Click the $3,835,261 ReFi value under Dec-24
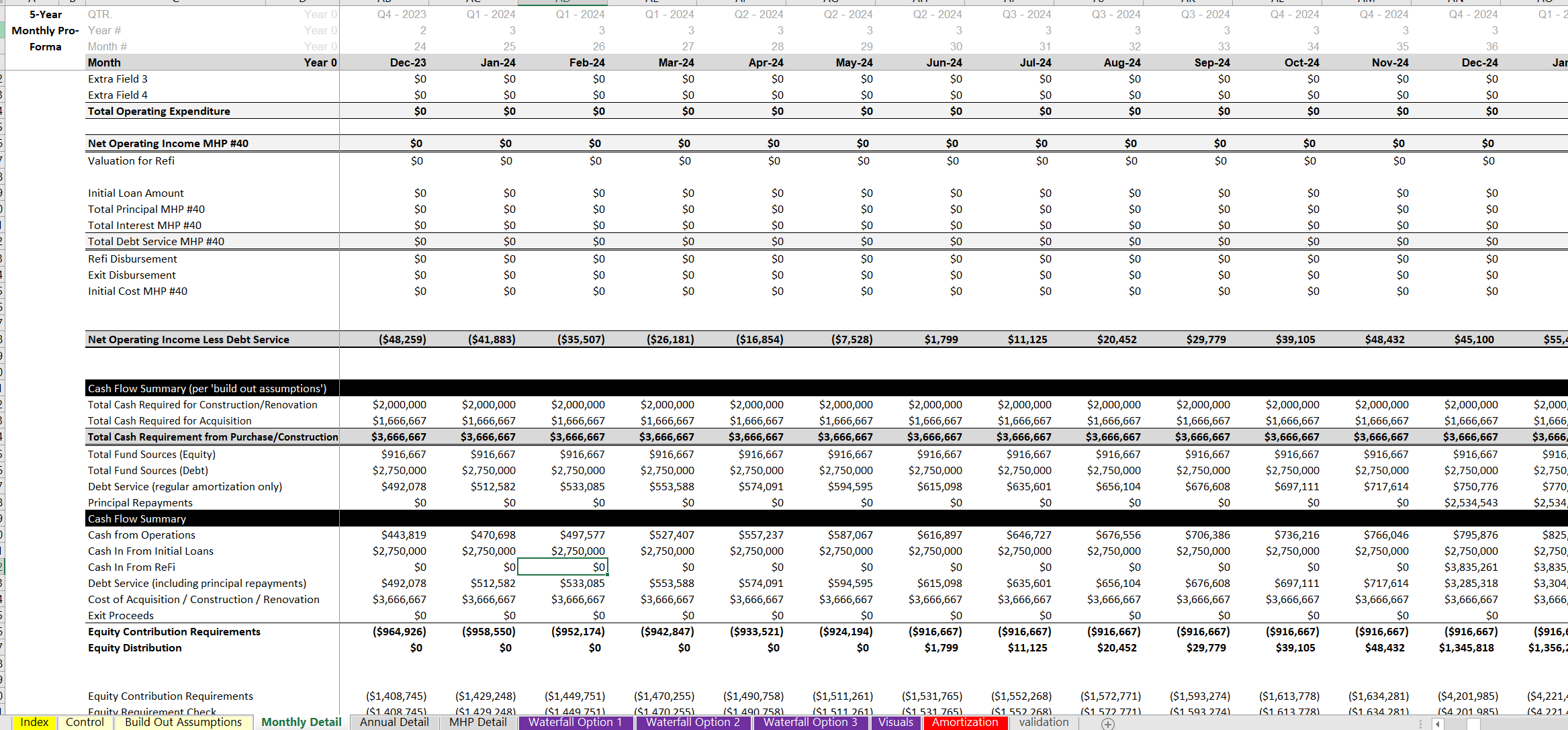The width and height of the screenshot is (1568, 730). (x=1471, y=567)
